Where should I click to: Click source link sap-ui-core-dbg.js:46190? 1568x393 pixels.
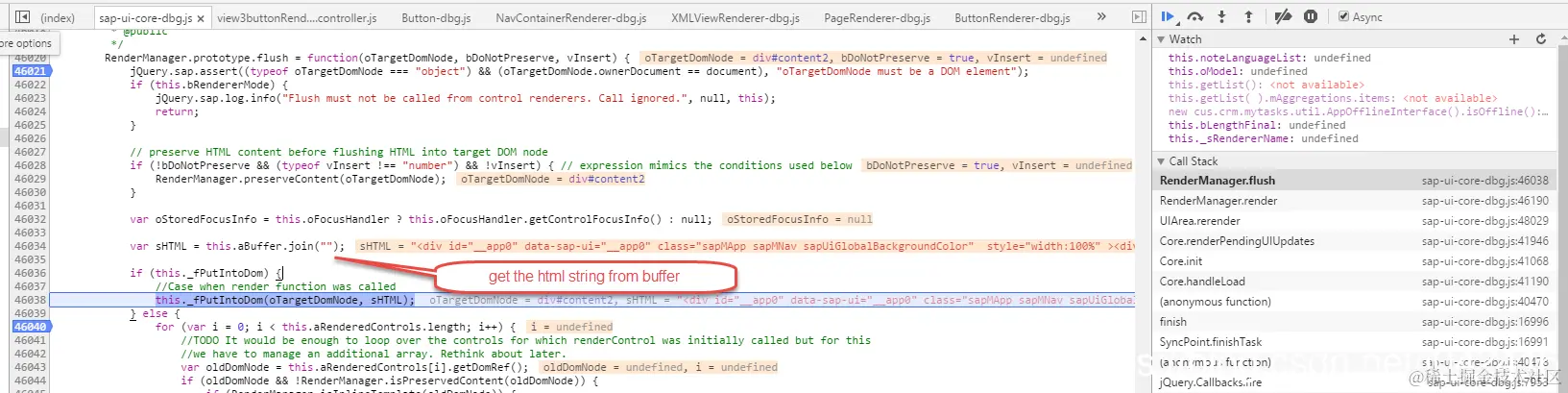[1485, 201]
